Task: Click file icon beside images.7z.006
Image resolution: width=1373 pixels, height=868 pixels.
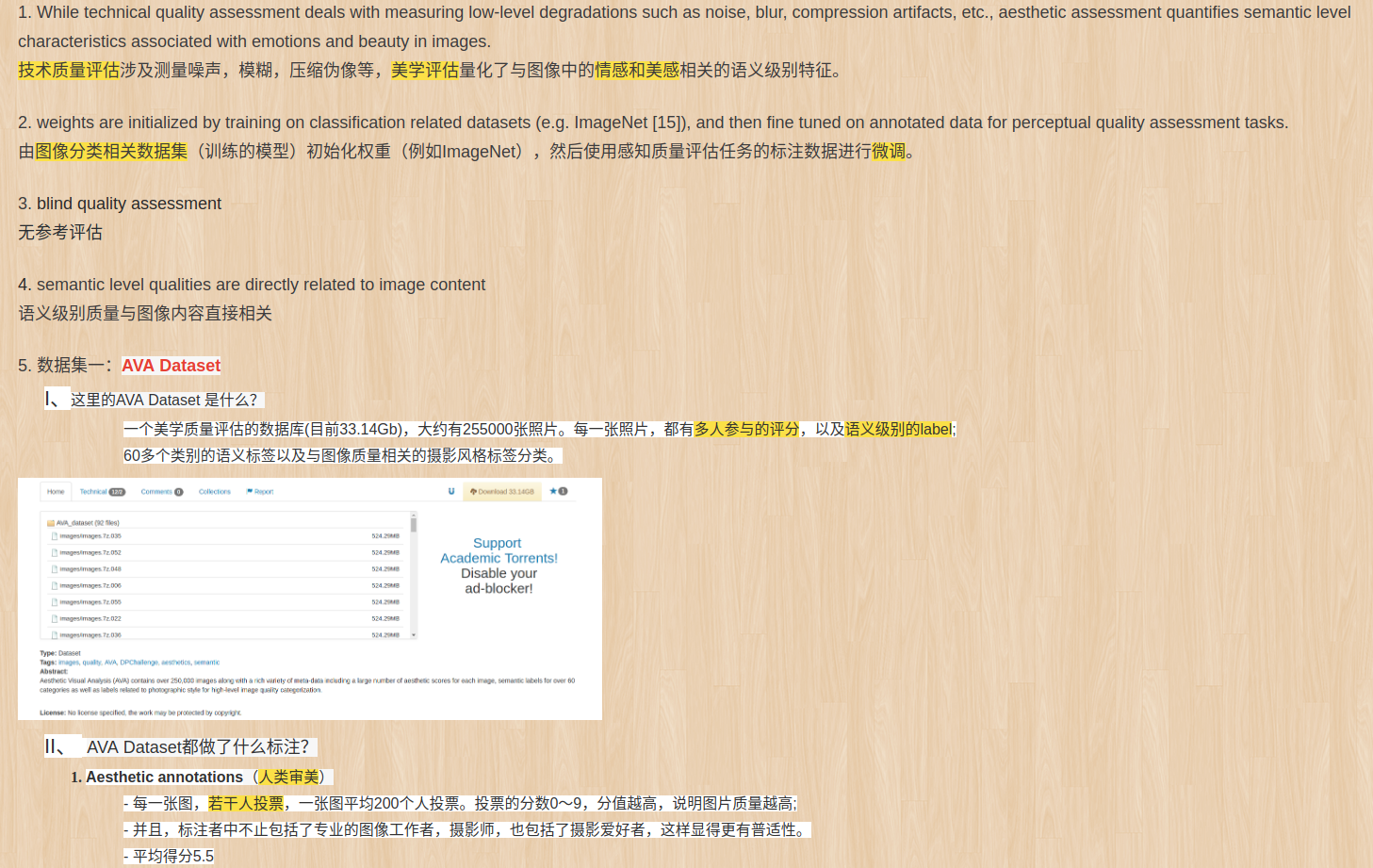Action: [x=55, y=586]
